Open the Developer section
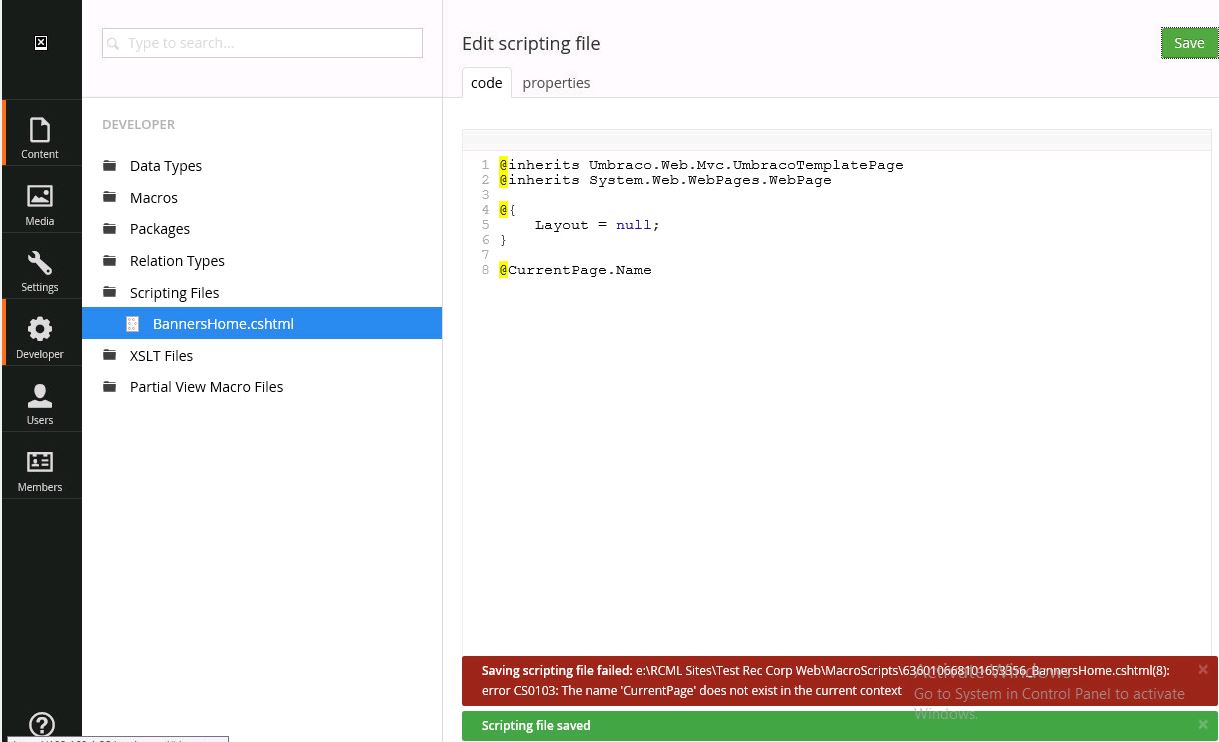1219x742 pixels. pos(41,333)
